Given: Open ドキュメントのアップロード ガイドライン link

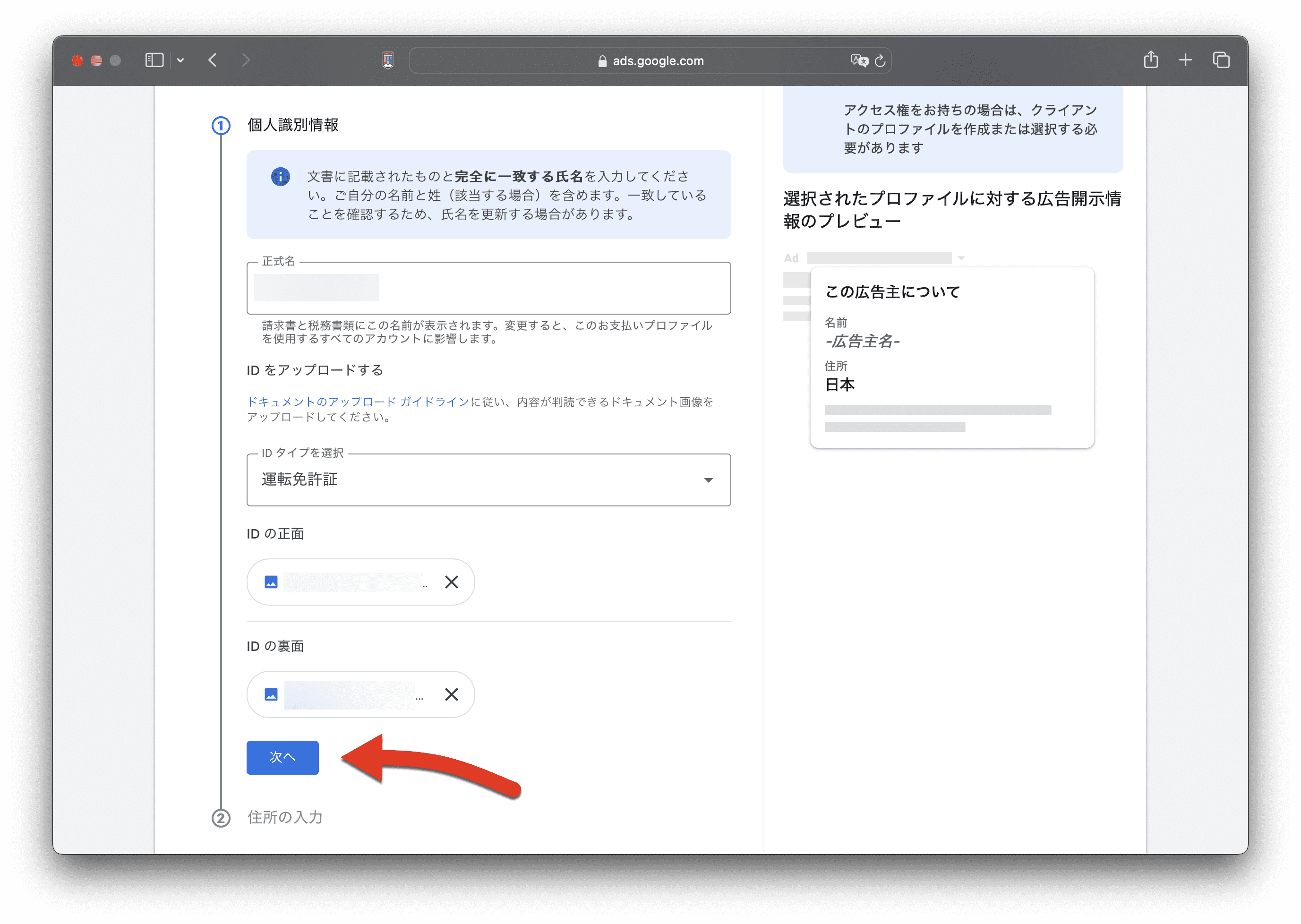Looking at the screenshot, I should click(x=358, y=402).
